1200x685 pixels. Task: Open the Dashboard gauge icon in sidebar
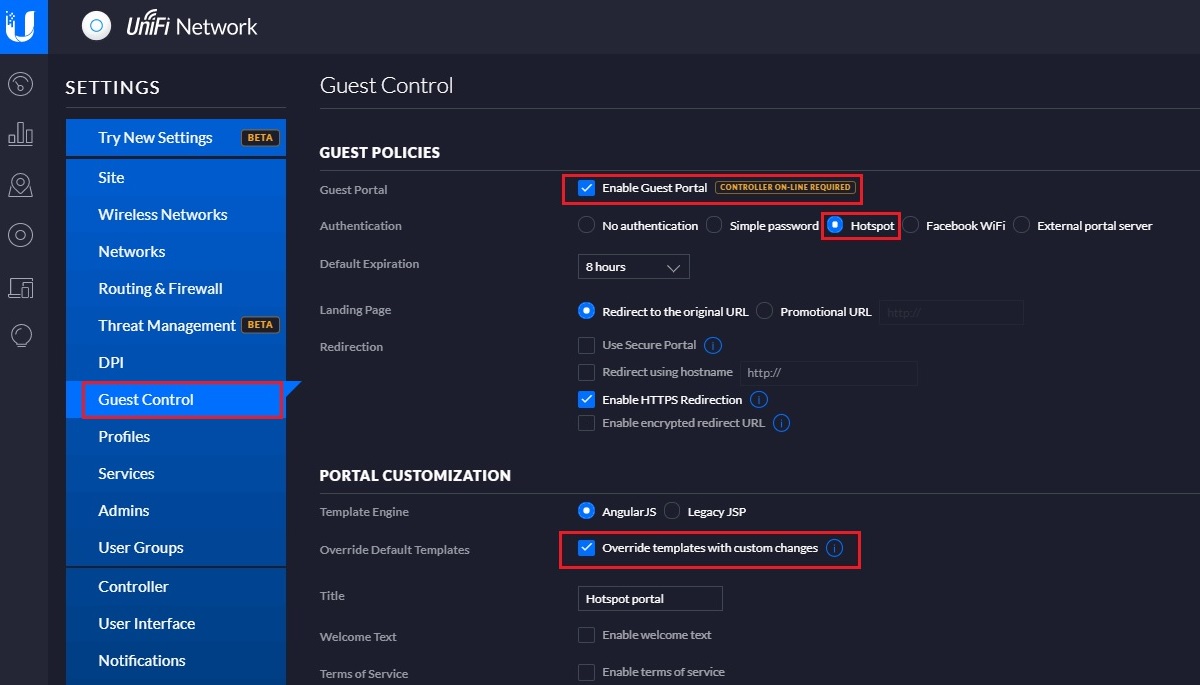tap(21, 85)
